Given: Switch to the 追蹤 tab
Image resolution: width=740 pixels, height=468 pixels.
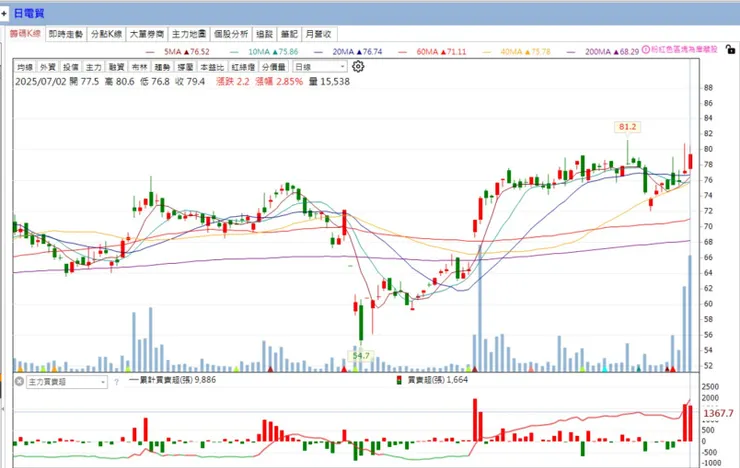Looking at the screenshot, I should pos(265,34).
